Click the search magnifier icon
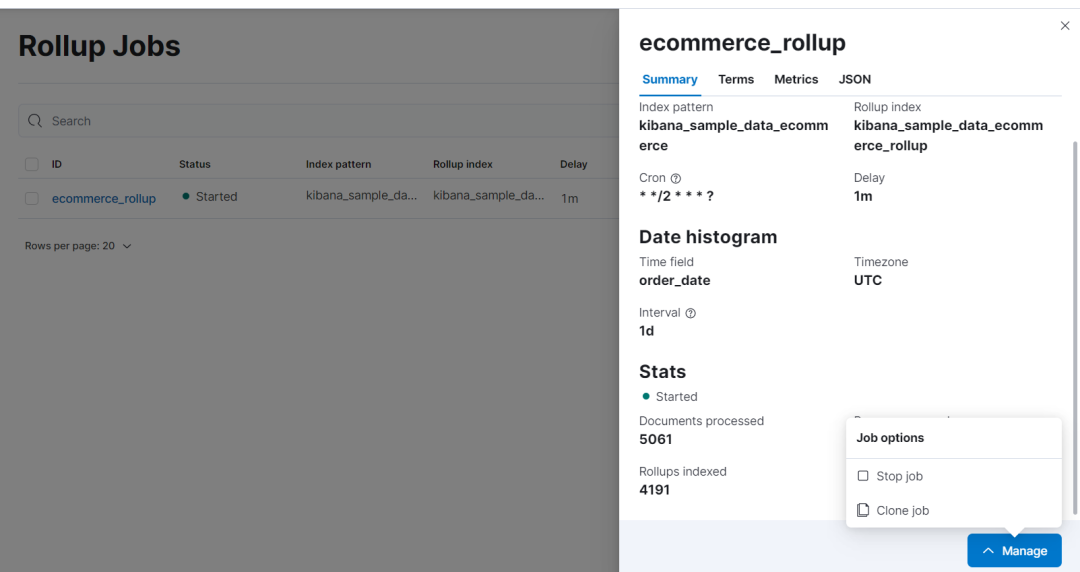The height and width of the screenshot is (572, 1080). point(34,121)
